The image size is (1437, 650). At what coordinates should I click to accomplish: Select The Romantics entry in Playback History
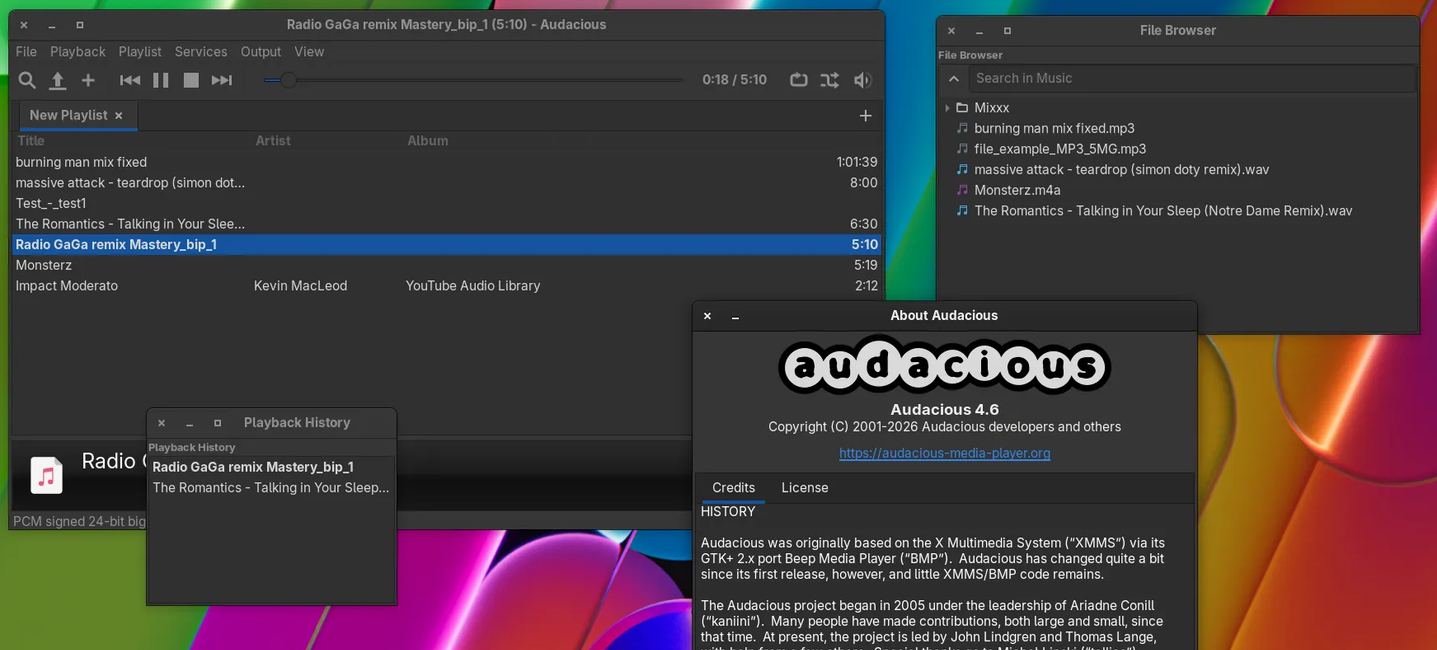pyautogui.click(x=271, y=488)
